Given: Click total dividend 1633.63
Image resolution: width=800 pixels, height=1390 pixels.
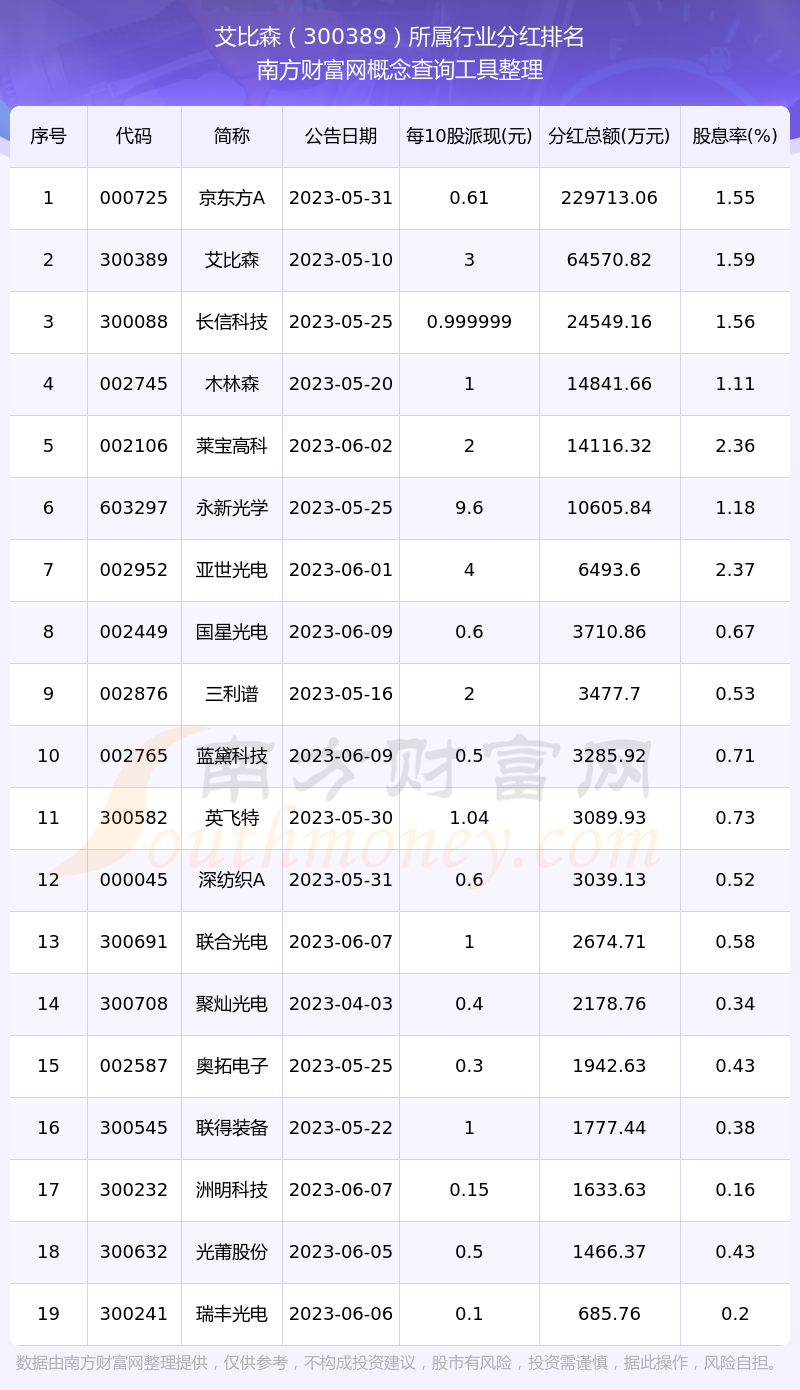Looking at the screenshot, I should [610, 1190].
